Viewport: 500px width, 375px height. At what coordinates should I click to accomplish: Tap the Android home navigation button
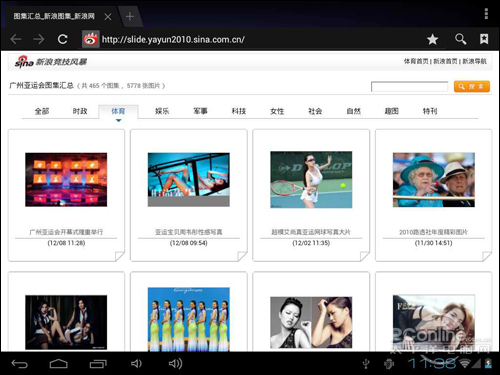[59, 364]
